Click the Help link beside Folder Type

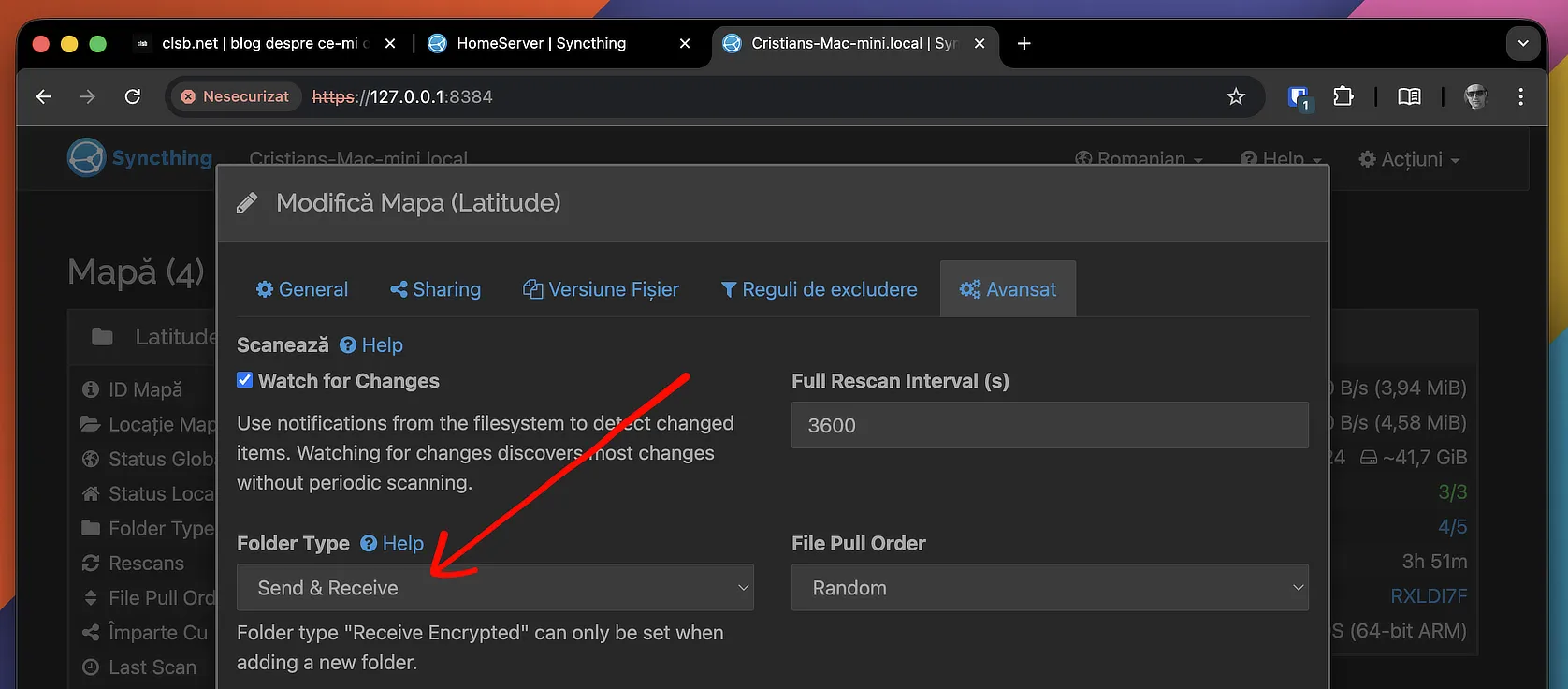click(393, 544)
